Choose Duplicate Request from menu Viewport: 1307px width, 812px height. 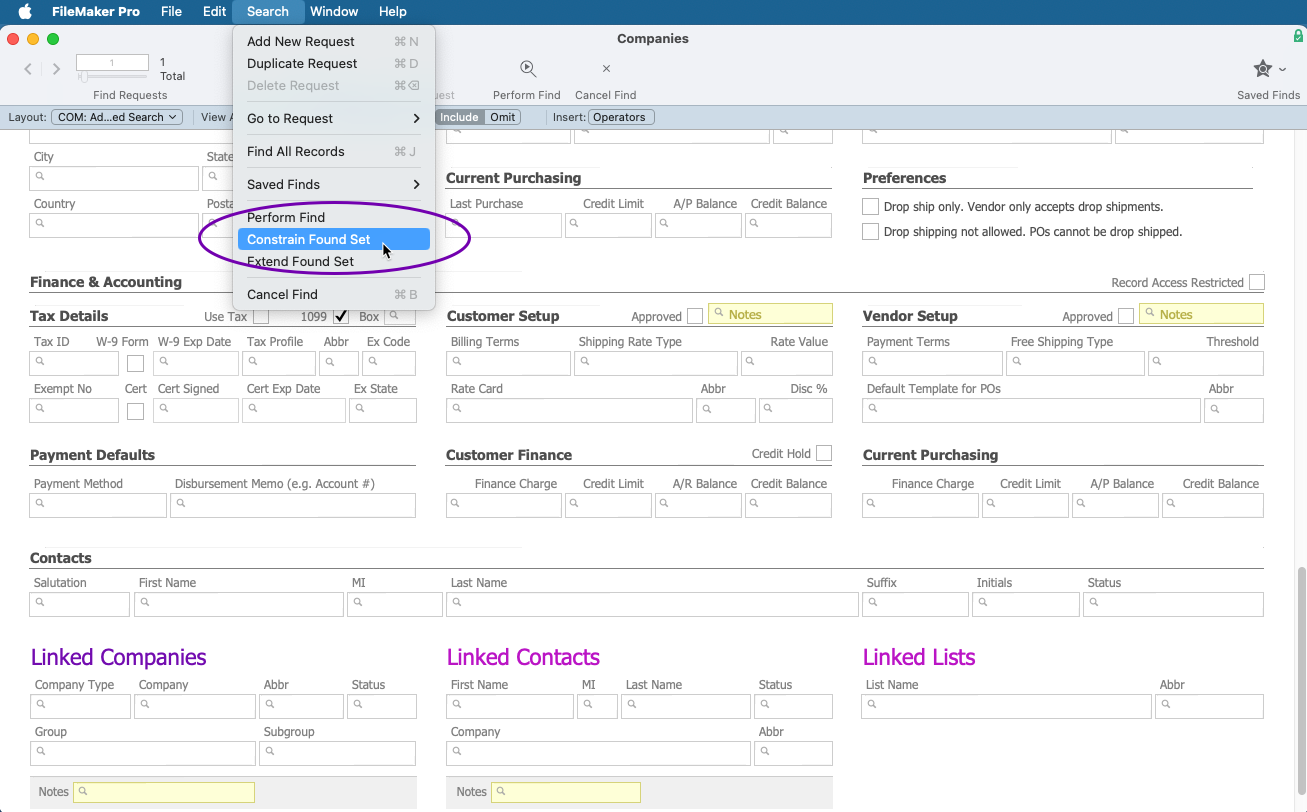point(334,64)
